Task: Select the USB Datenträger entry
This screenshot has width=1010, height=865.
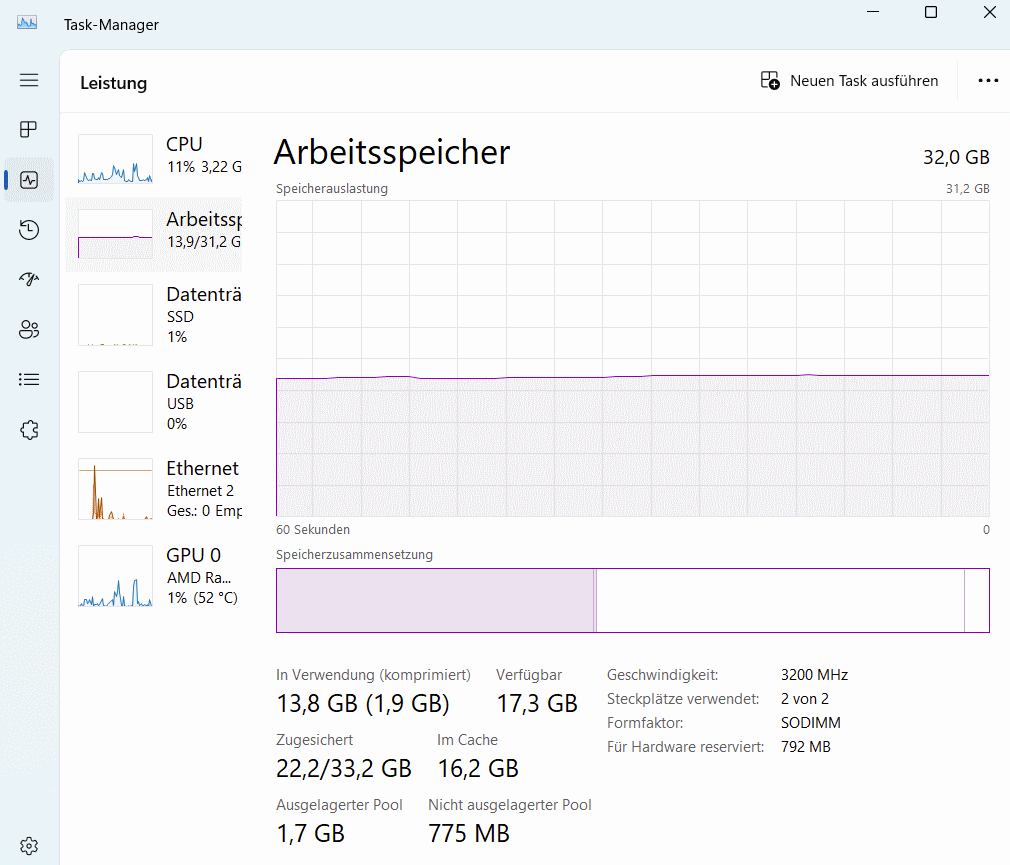Action: (x=154, y=403)
